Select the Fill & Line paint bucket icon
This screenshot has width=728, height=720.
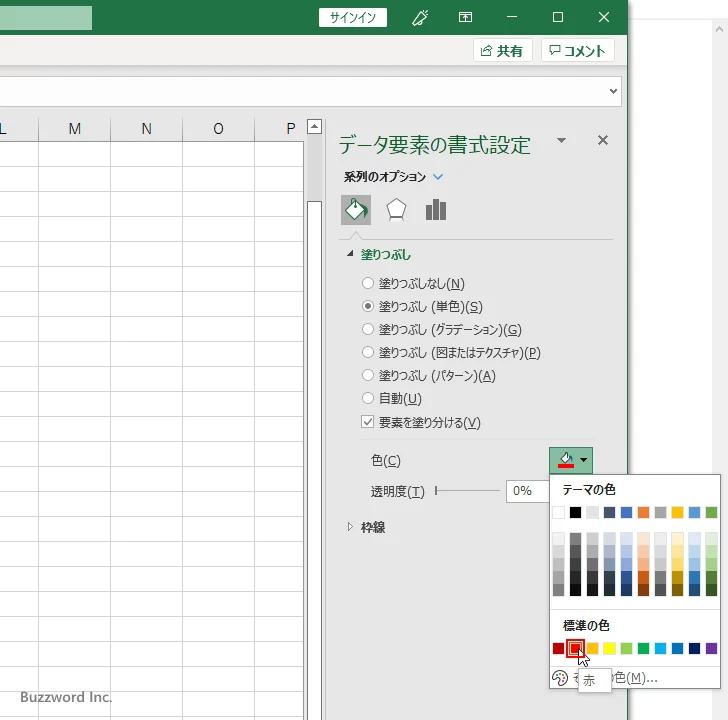click(356, 210)
